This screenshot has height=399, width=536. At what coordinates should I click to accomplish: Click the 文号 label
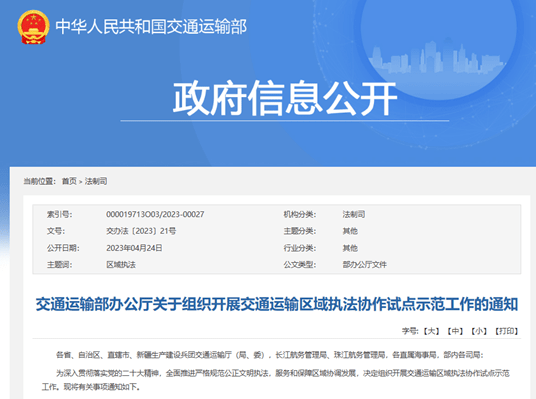[x=56, y=231]
